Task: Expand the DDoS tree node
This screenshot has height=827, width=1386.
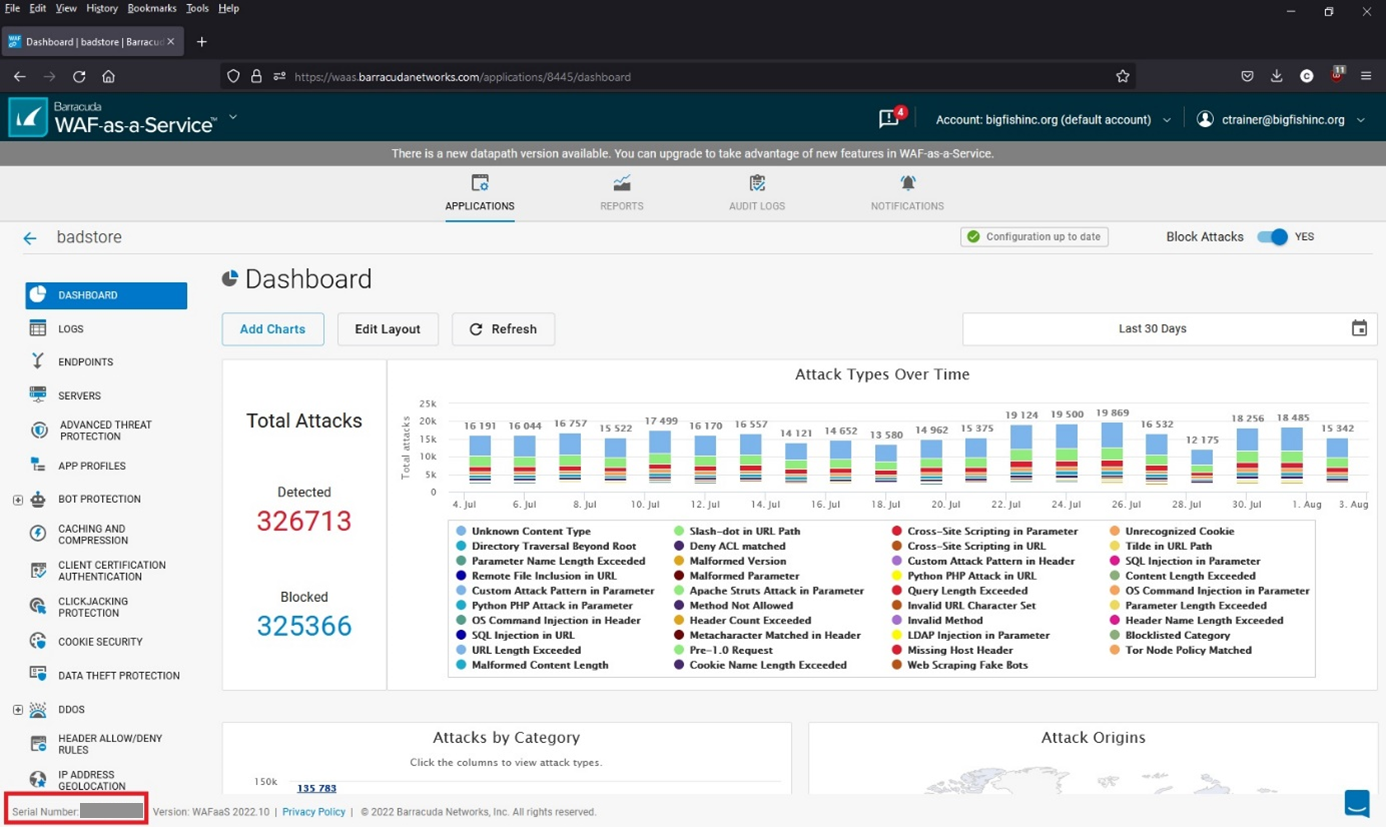Action: pyautogui.click(x=18, y=709)
